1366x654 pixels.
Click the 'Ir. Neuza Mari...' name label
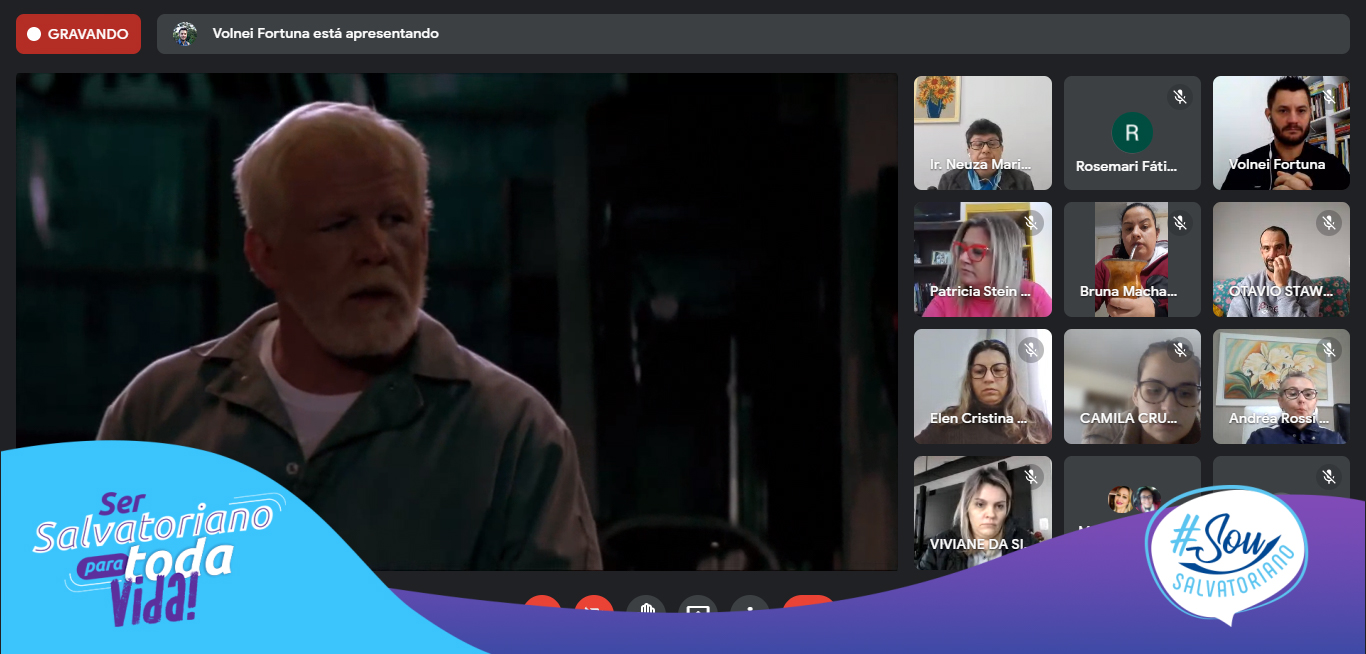(x=980, y=165)
